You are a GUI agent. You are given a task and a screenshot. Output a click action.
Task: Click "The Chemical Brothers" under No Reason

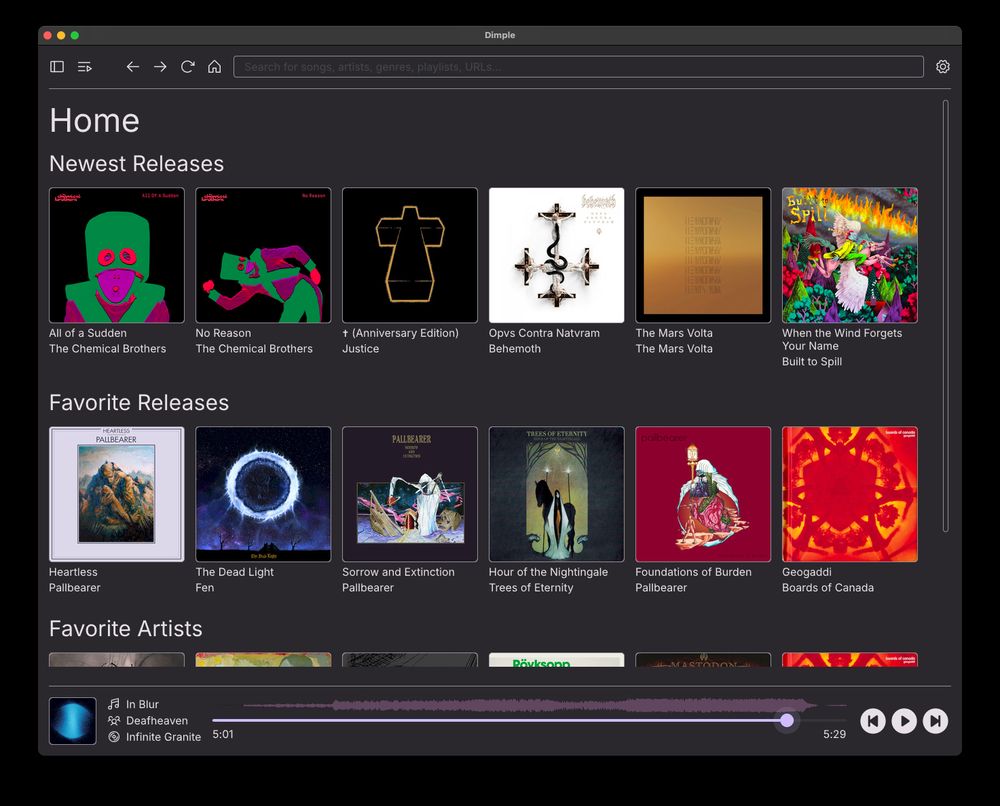point(254,349)
